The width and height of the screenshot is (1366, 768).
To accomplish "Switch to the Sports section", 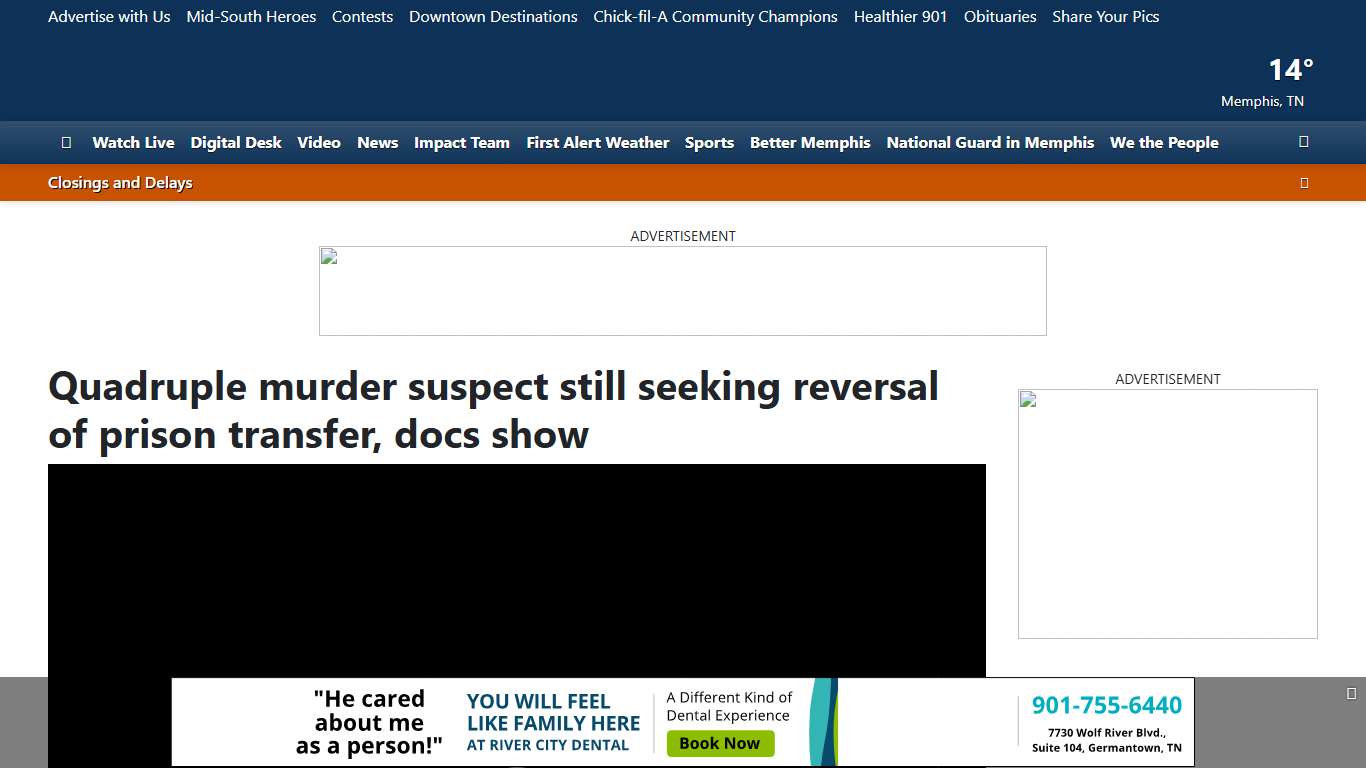I will pos(709,142).
